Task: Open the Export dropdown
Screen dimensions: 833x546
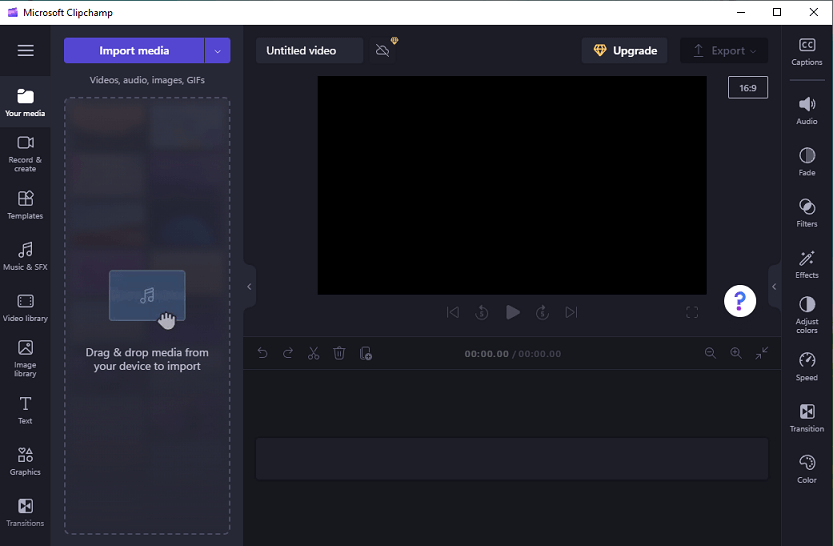Action: click(724, 50)
